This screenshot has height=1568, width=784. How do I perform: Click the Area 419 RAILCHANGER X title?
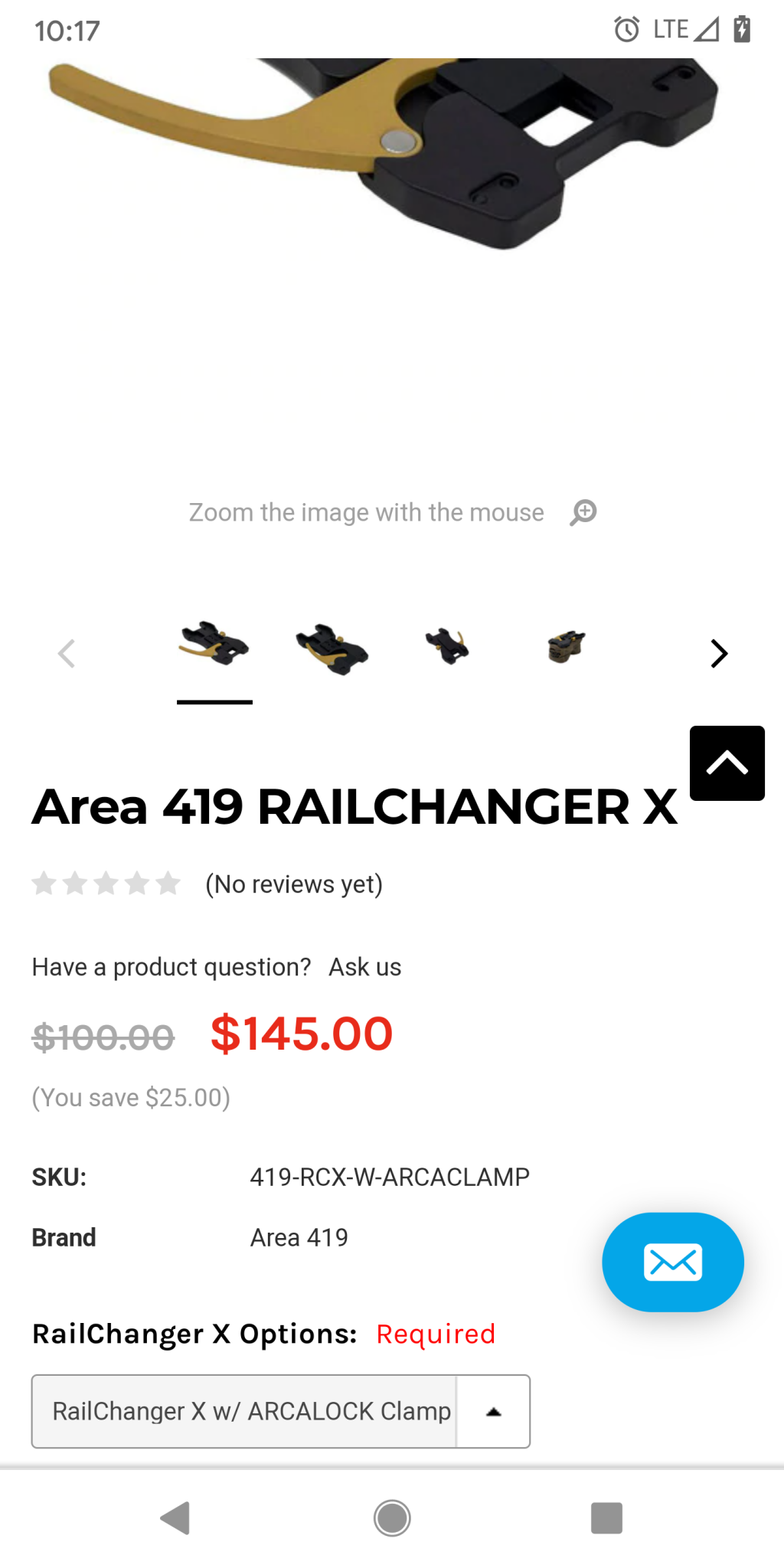click(354, 806)
